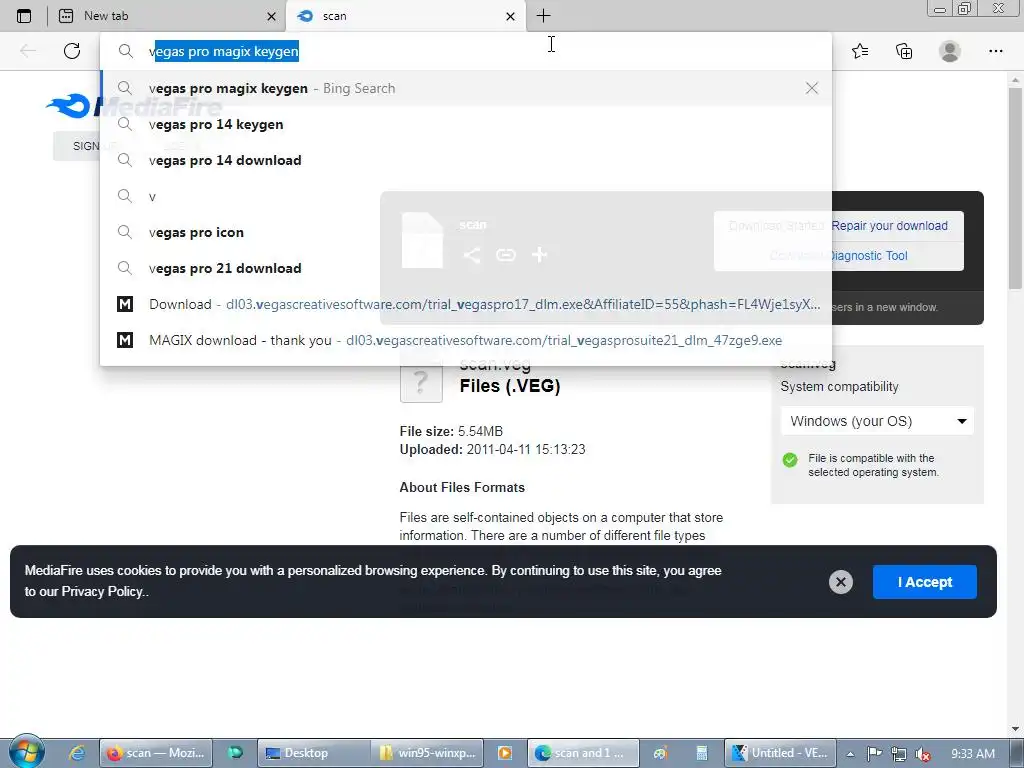Click the muted volume tray icon
This screenshot has width=1024, height=768.
coord(922,754)
